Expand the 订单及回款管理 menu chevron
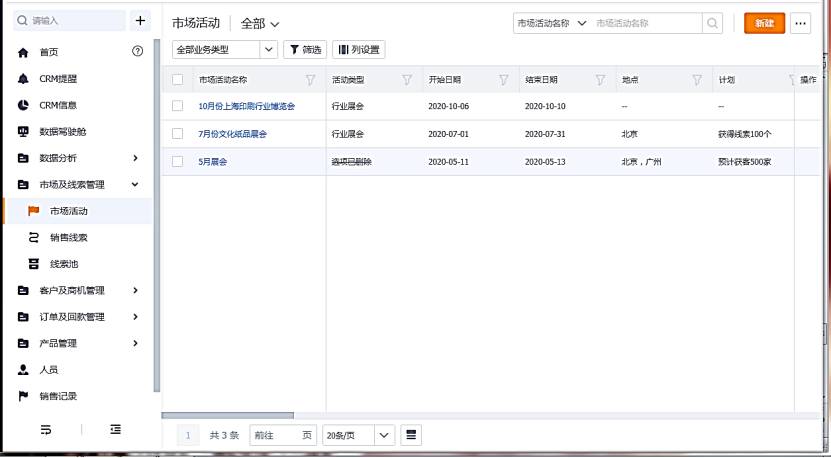 pos(135,317)
